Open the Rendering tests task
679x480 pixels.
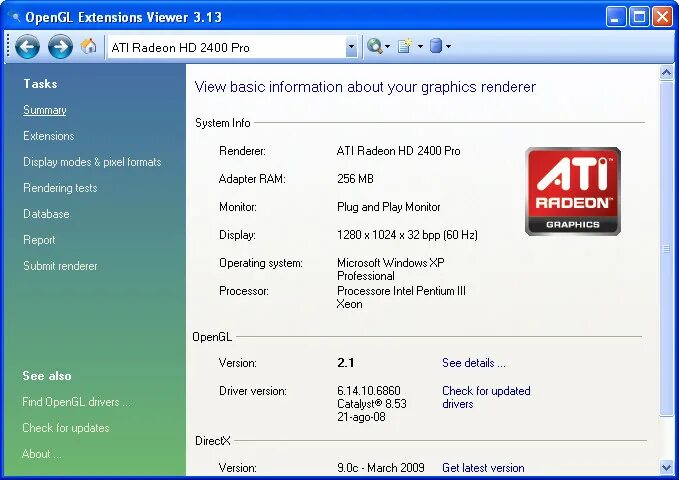(60, 188)
